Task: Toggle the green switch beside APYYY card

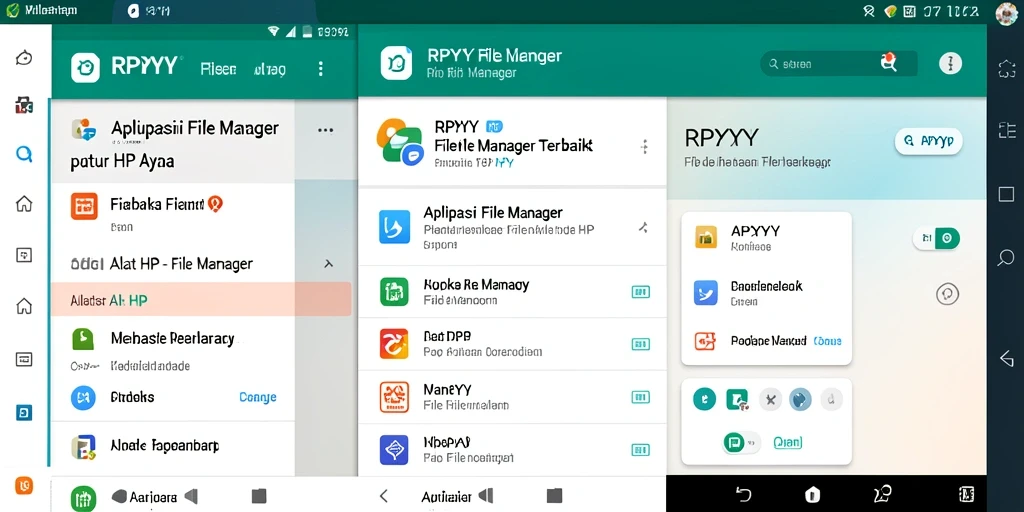Action: click(x=936, y=238)
